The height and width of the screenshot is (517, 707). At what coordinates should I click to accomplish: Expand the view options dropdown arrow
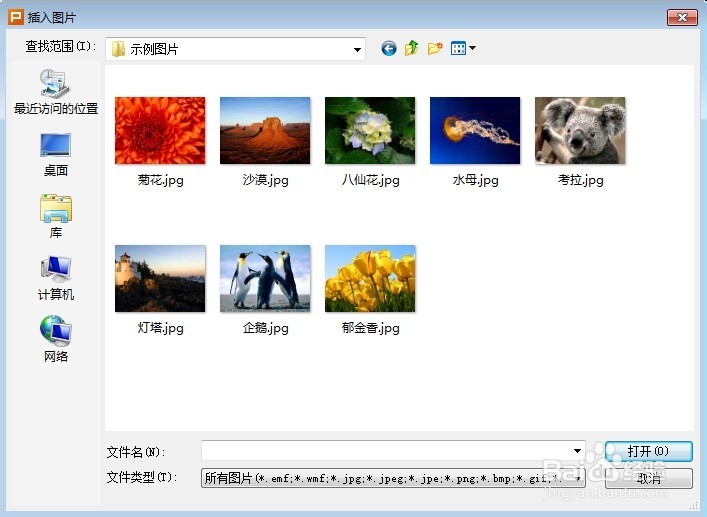point(472,47)
